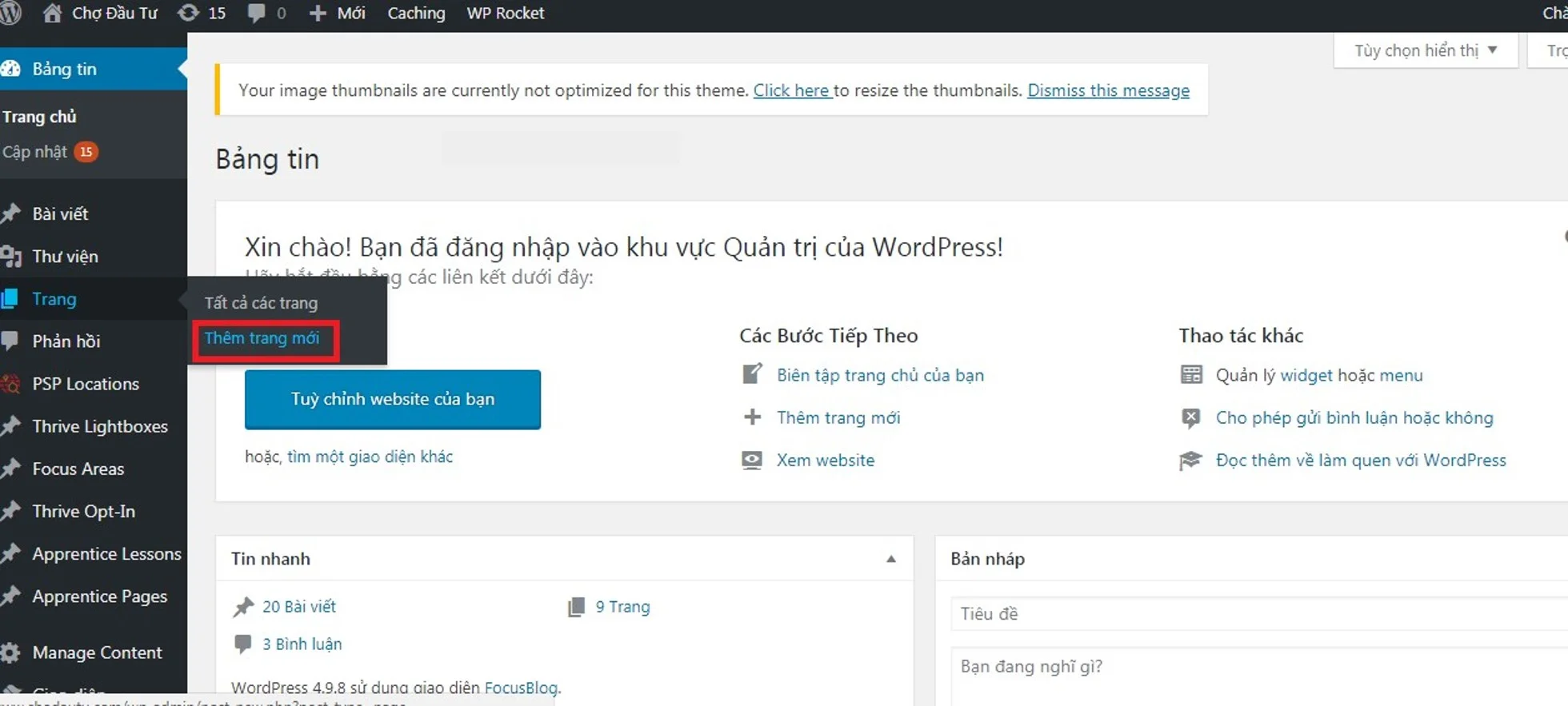Collapse the Tin nhanh widget arrow
This screenshot has height=706, width=1568.
point(890,559)
